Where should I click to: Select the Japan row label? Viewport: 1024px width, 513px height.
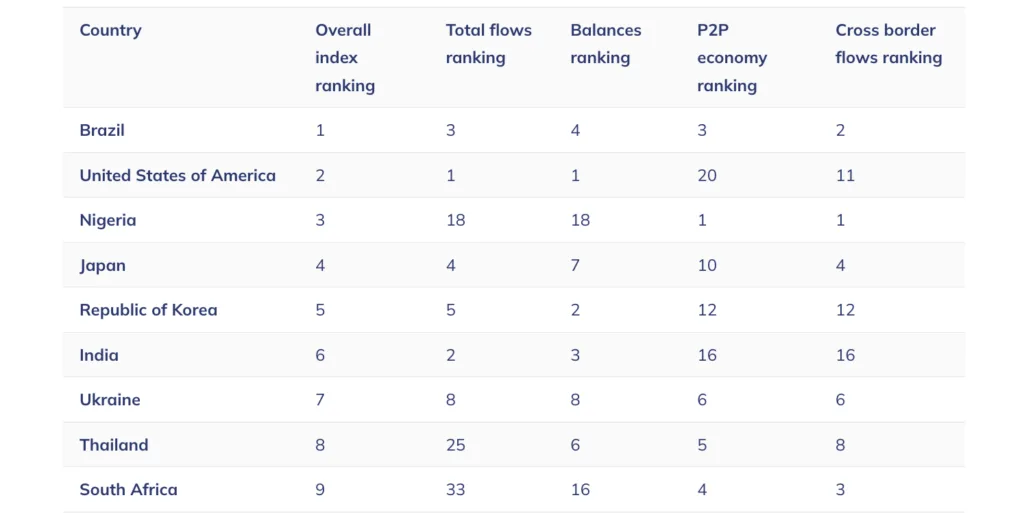click(x=103, y=266)
